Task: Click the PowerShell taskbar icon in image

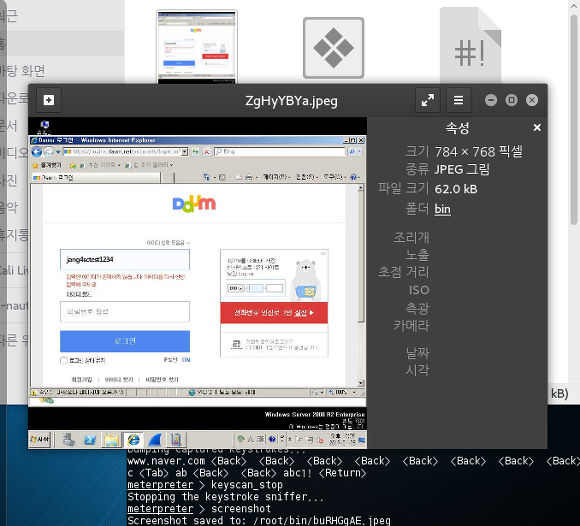Action: point(90,440)
